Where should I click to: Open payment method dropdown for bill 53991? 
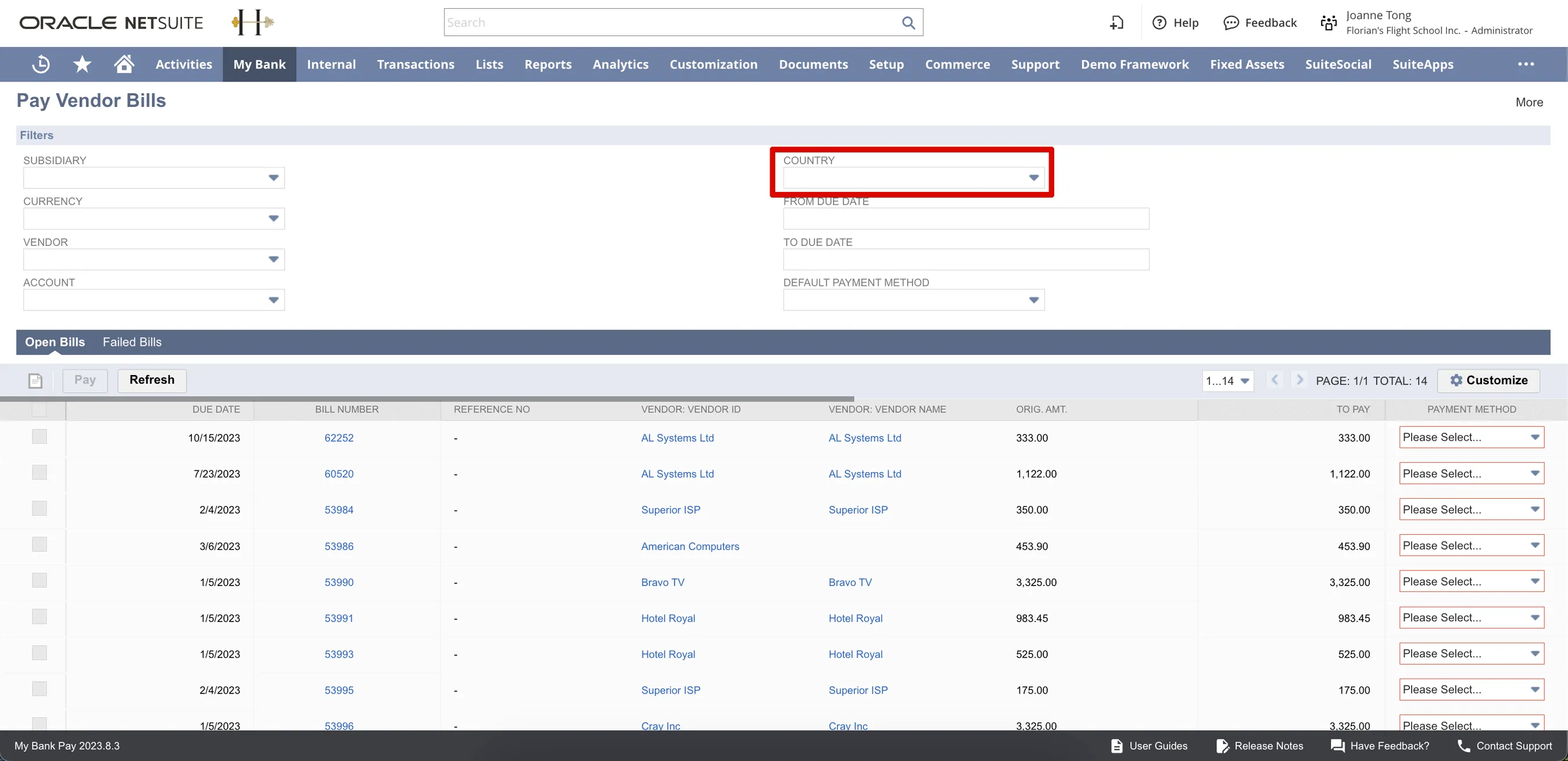pos(1471,617)
